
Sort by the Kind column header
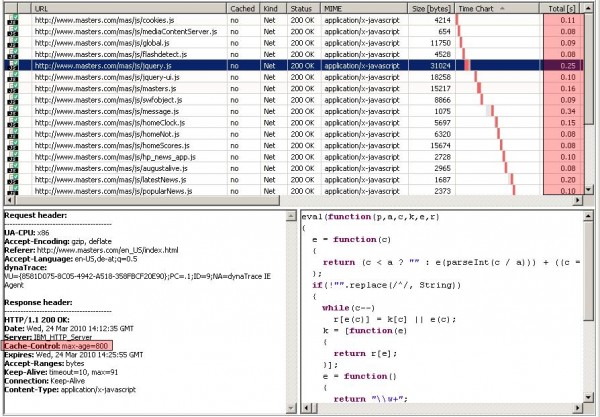pyautogui.click(x=273, y=8)
